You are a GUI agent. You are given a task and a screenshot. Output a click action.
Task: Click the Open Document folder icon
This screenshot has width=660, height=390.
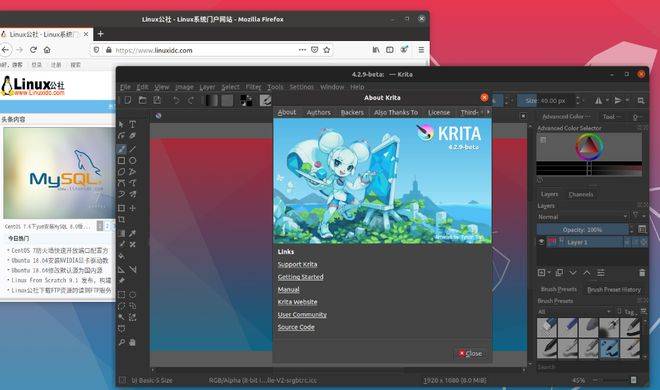(142, 100)
